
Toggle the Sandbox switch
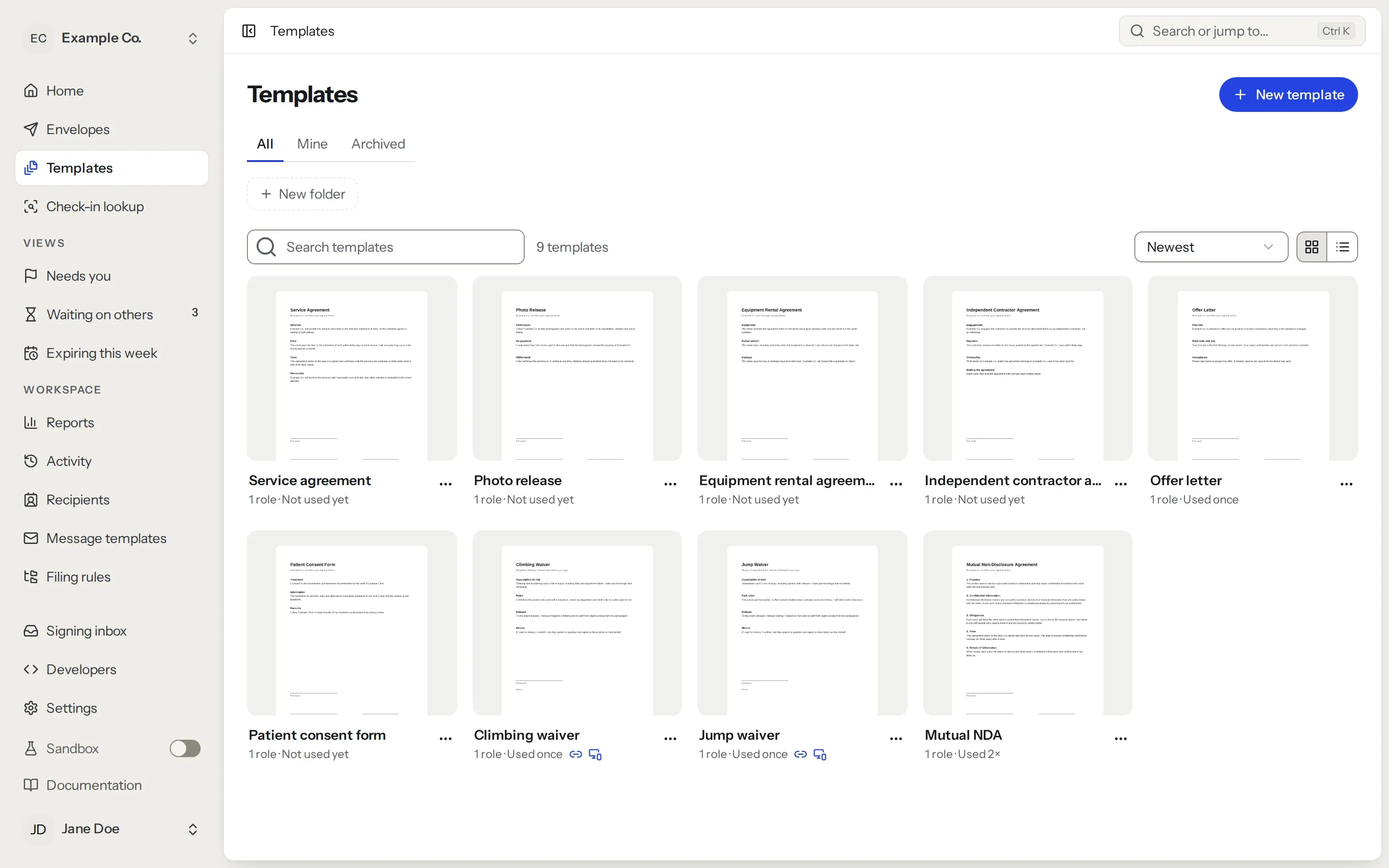tap(185, 748)
